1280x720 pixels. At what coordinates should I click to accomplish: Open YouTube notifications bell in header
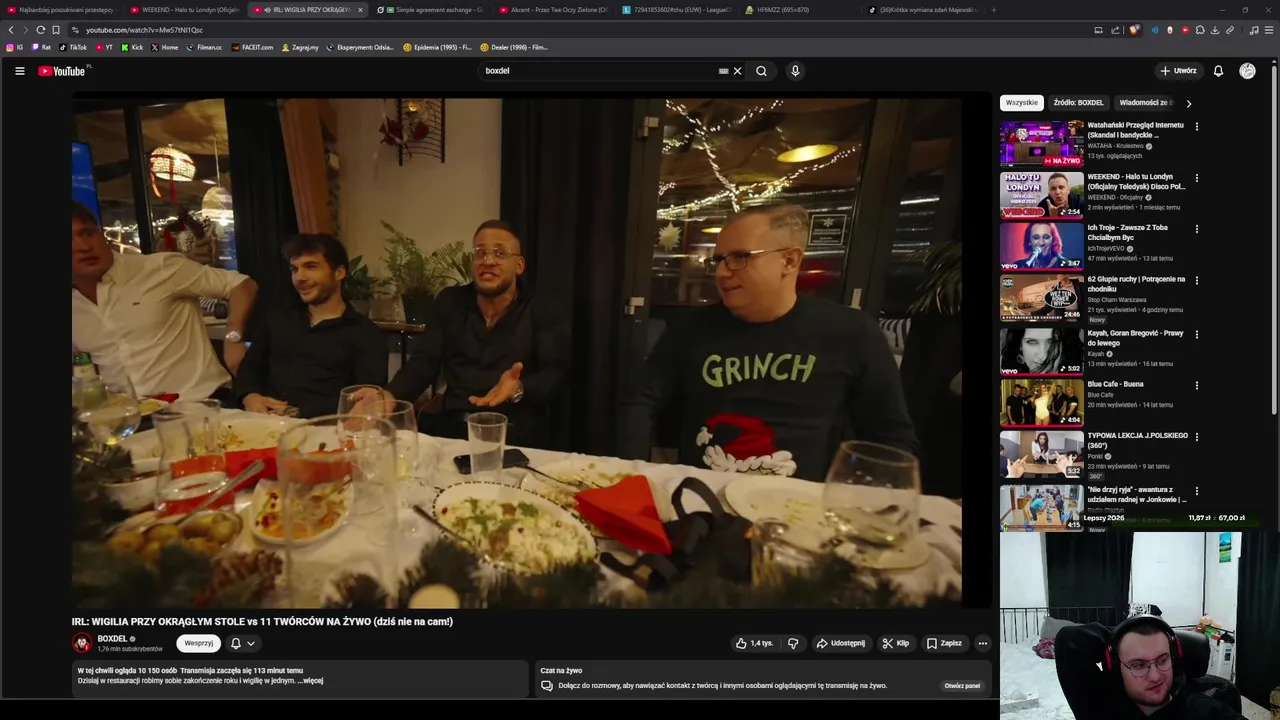[x=1218, y=71]
